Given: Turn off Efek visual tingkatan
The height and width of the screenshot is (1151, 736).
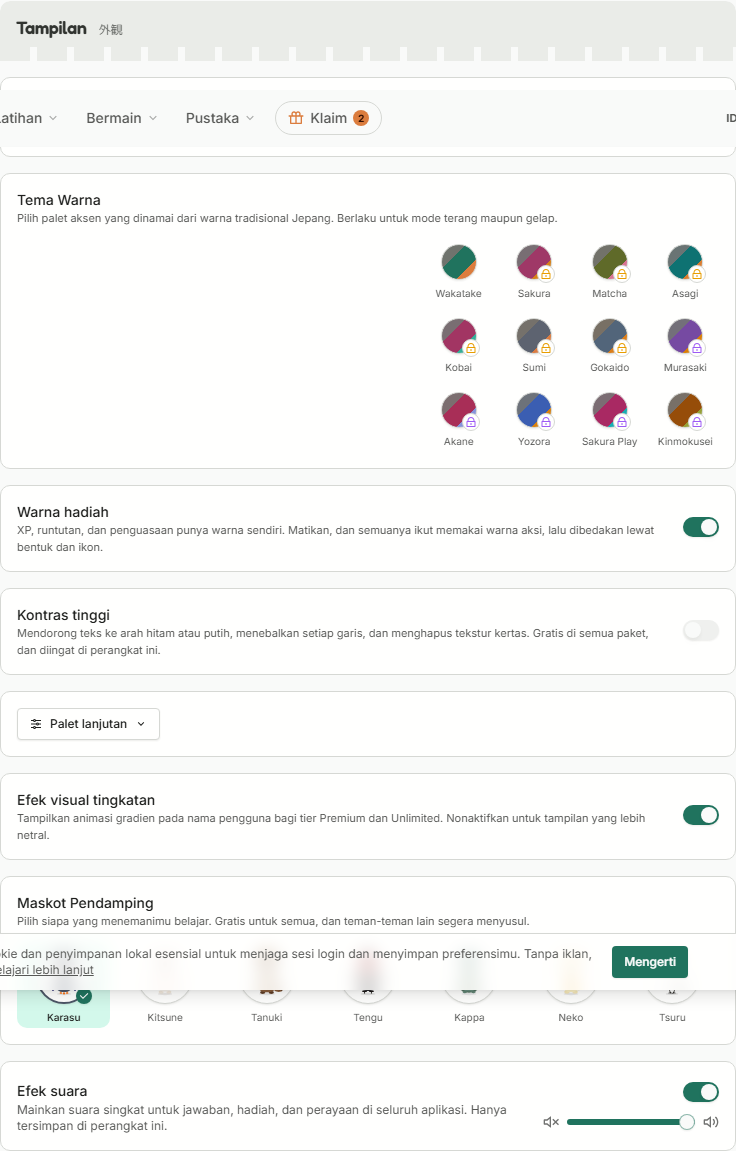Looking at the screenshot, I should [x=701, y=815].
